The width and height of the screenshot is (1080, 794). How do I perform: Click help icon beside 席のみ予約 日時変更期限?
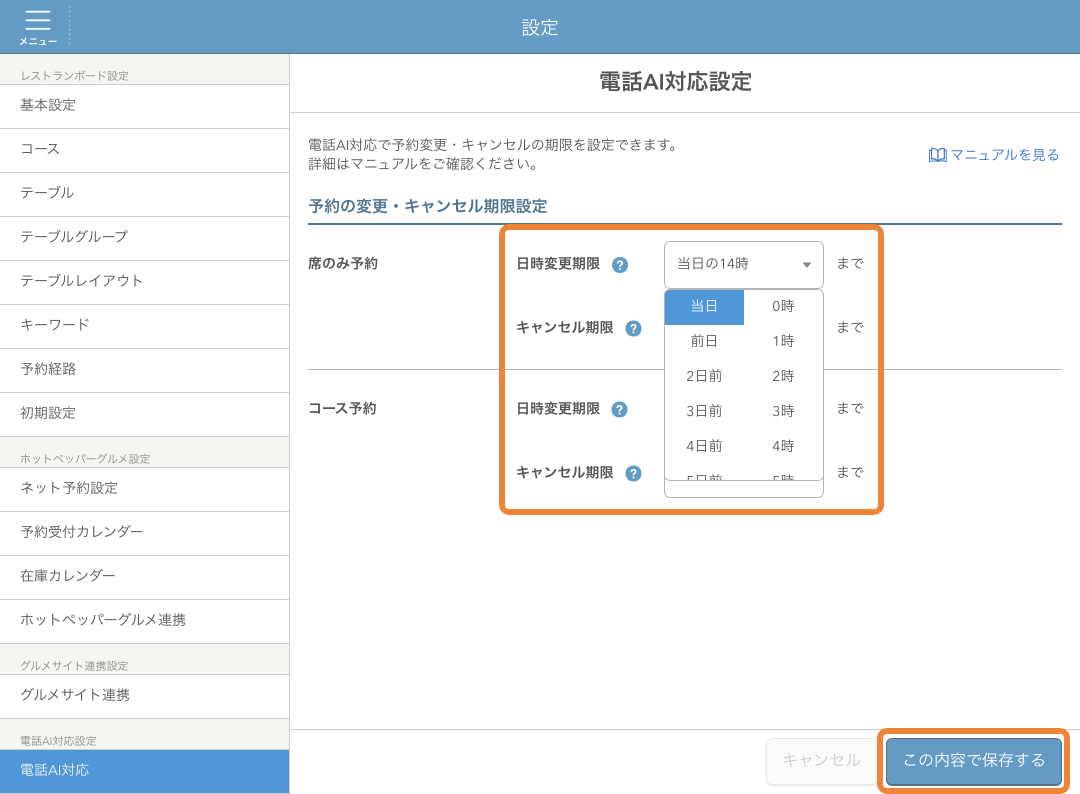[x=620, y=265]
